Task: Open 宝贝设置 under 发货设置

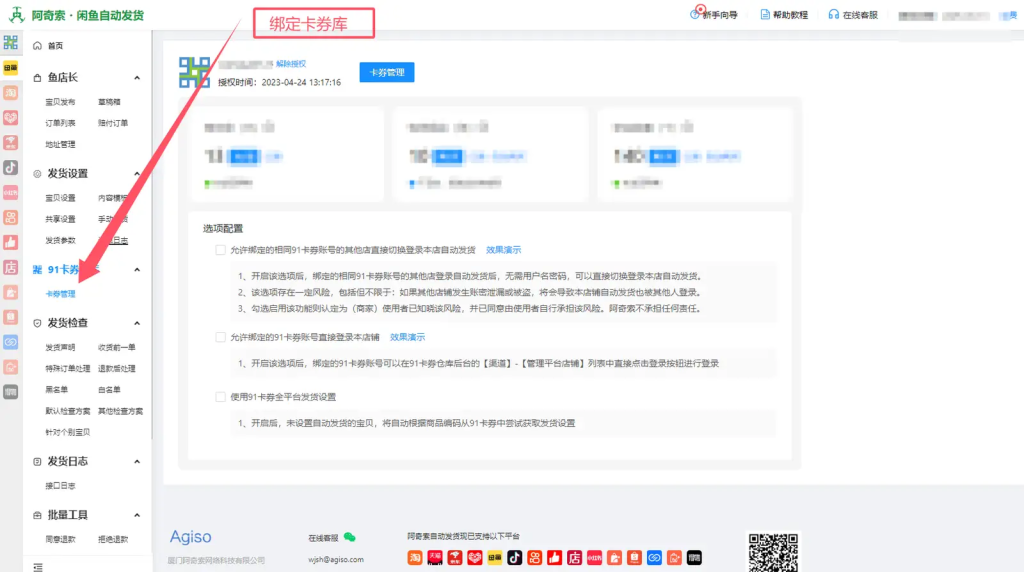Action: pos(60,198)
